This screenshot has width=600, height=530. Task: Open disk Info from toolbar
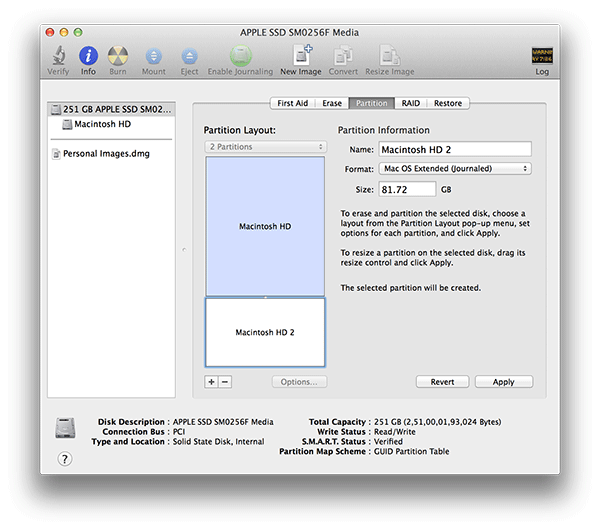tap(89, 57)
